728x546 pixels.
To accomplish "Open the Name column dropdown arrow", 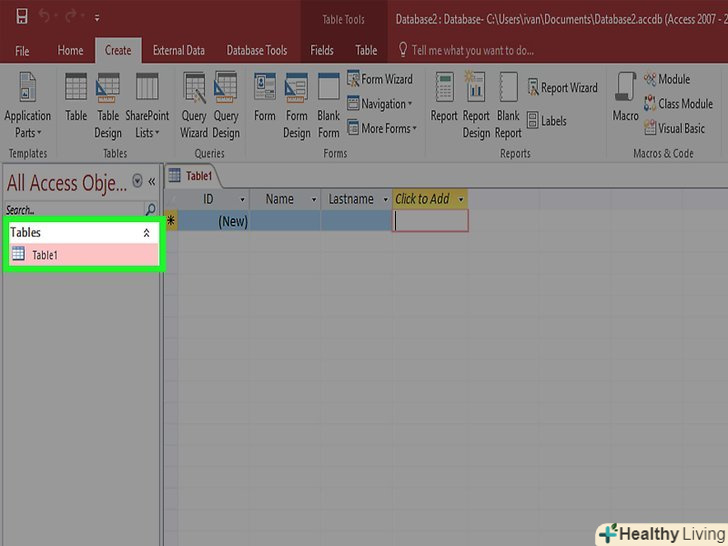I will coord(314,200).
